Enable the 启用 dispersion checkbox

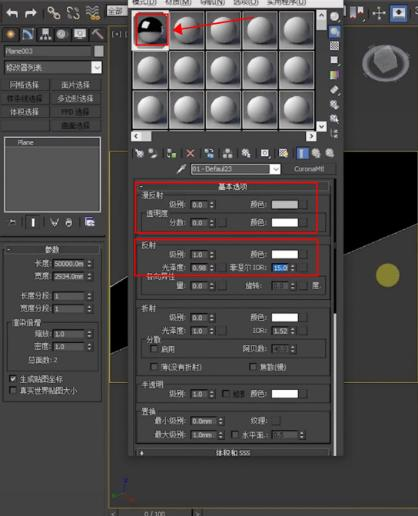[x=154, y=349]
